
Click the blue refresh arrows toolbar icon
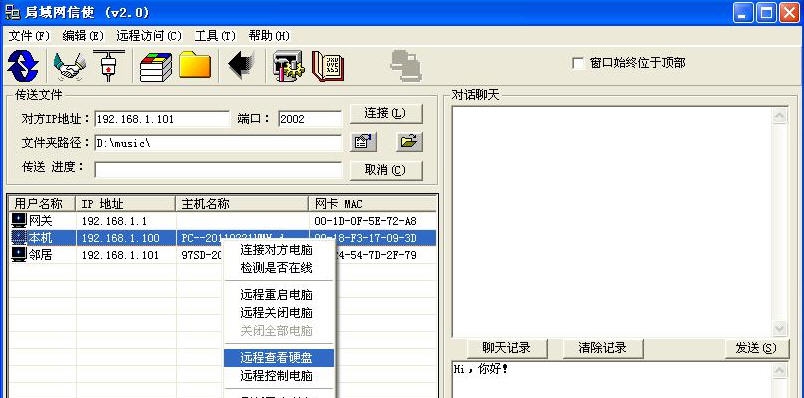[x=23, y=66]
